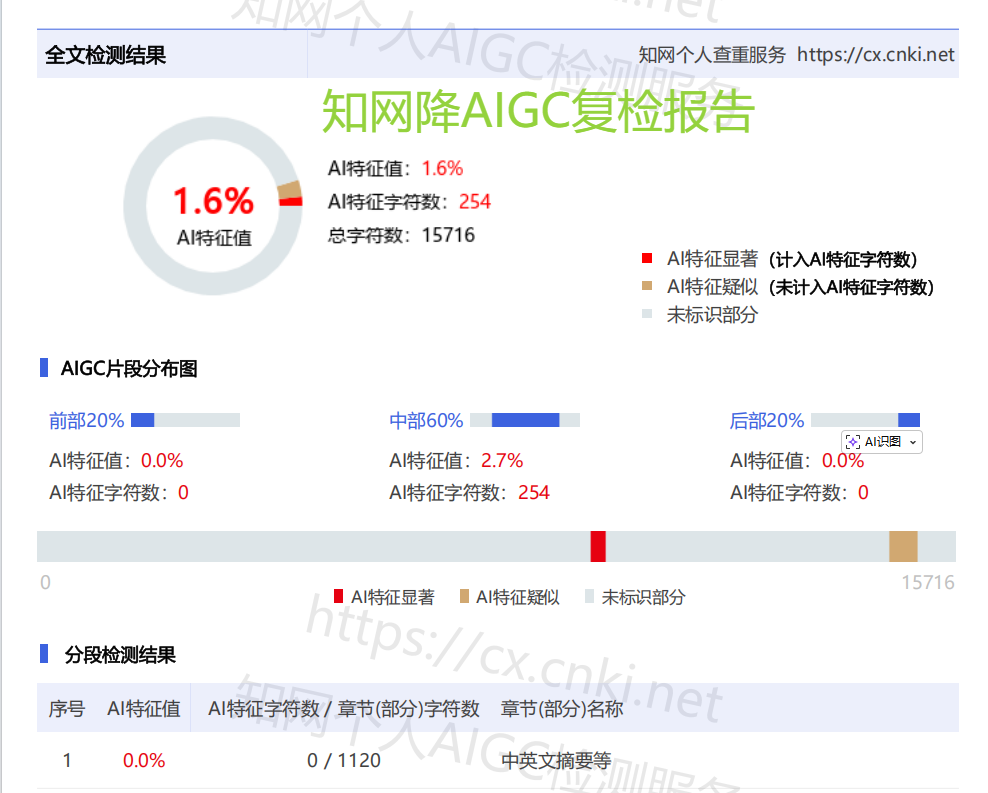Screen dimensions: 988x793
Task: Click the tan segment on the distribution bar
Action: click(x=903, y=547)
